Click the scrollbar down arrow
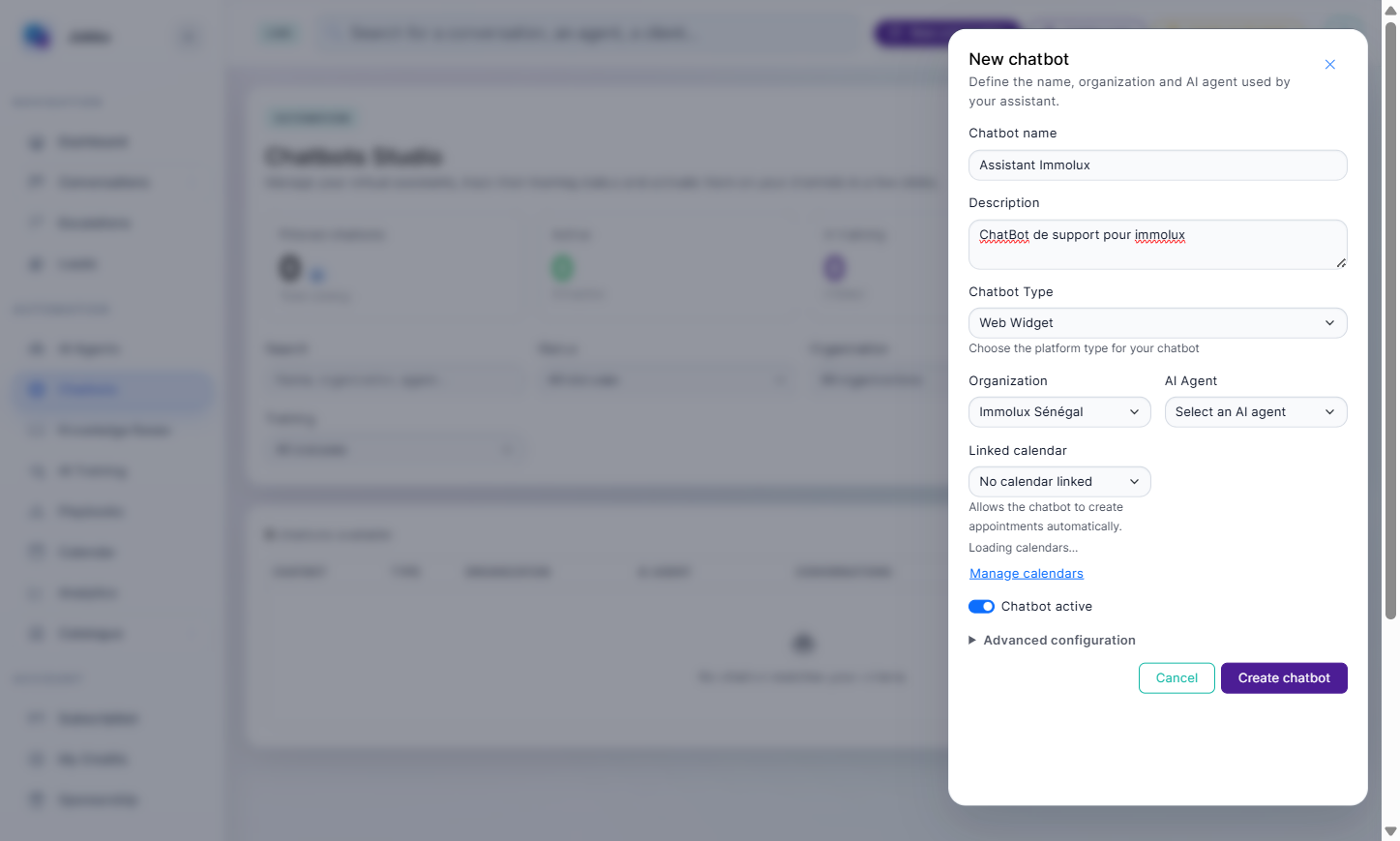Screen dimensions: 1400x841 point(1390,831)
